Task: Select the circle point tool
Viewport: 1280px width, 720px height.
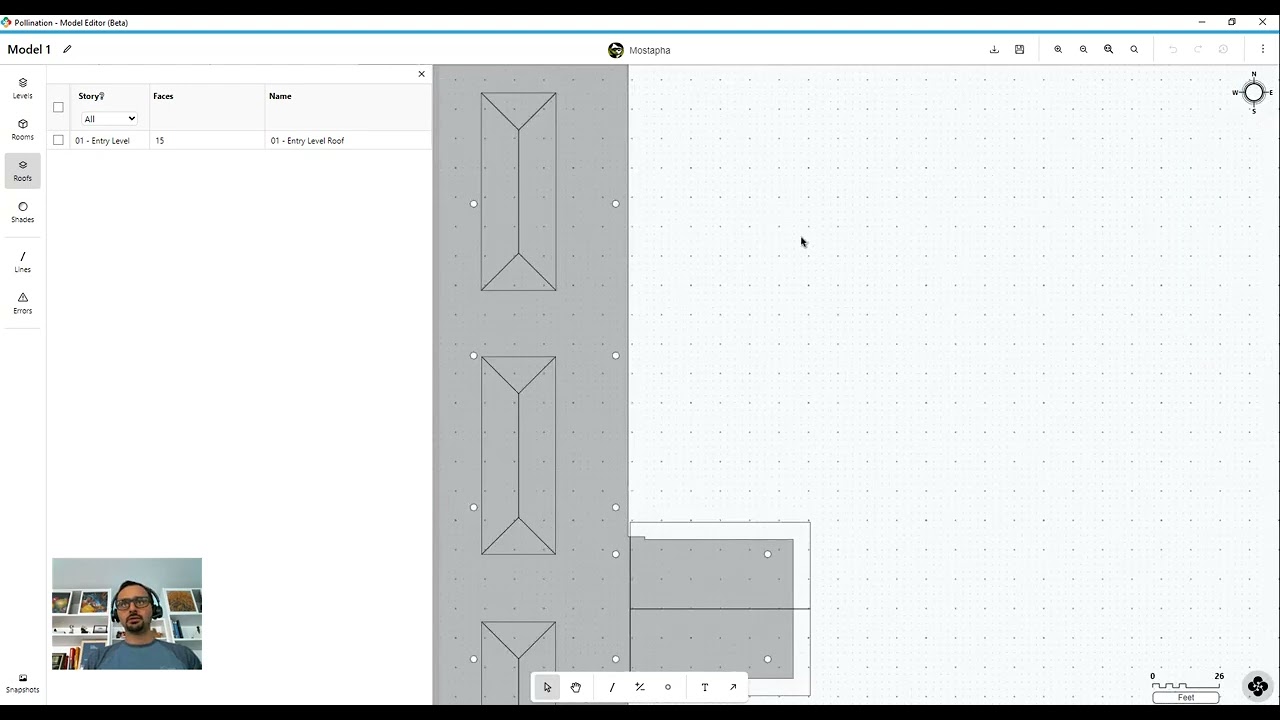Action: click(668, 687)
